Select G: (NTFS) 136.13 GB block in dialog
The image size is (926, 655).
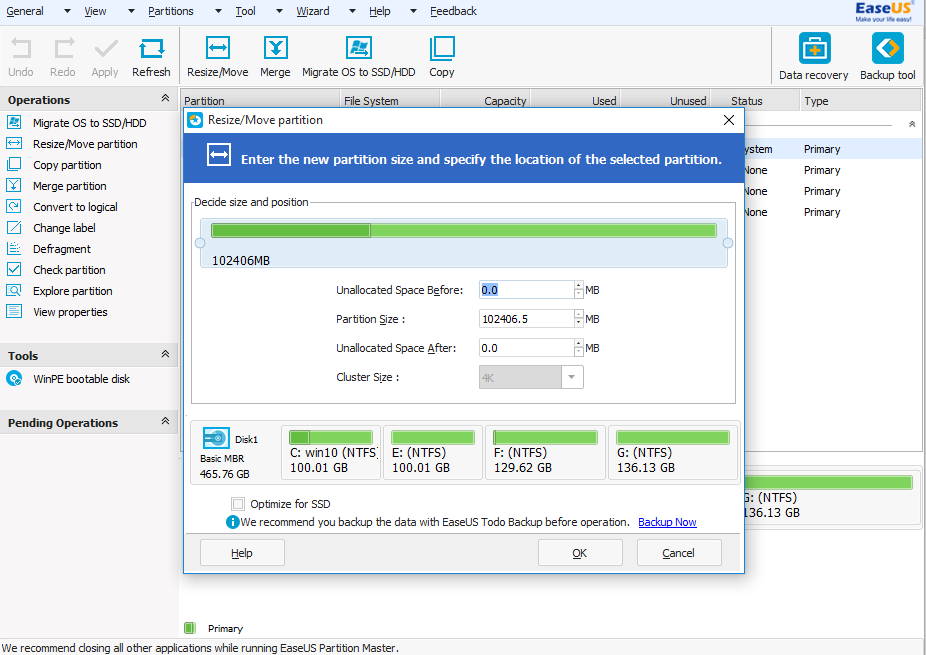click(x=673, y=452)
